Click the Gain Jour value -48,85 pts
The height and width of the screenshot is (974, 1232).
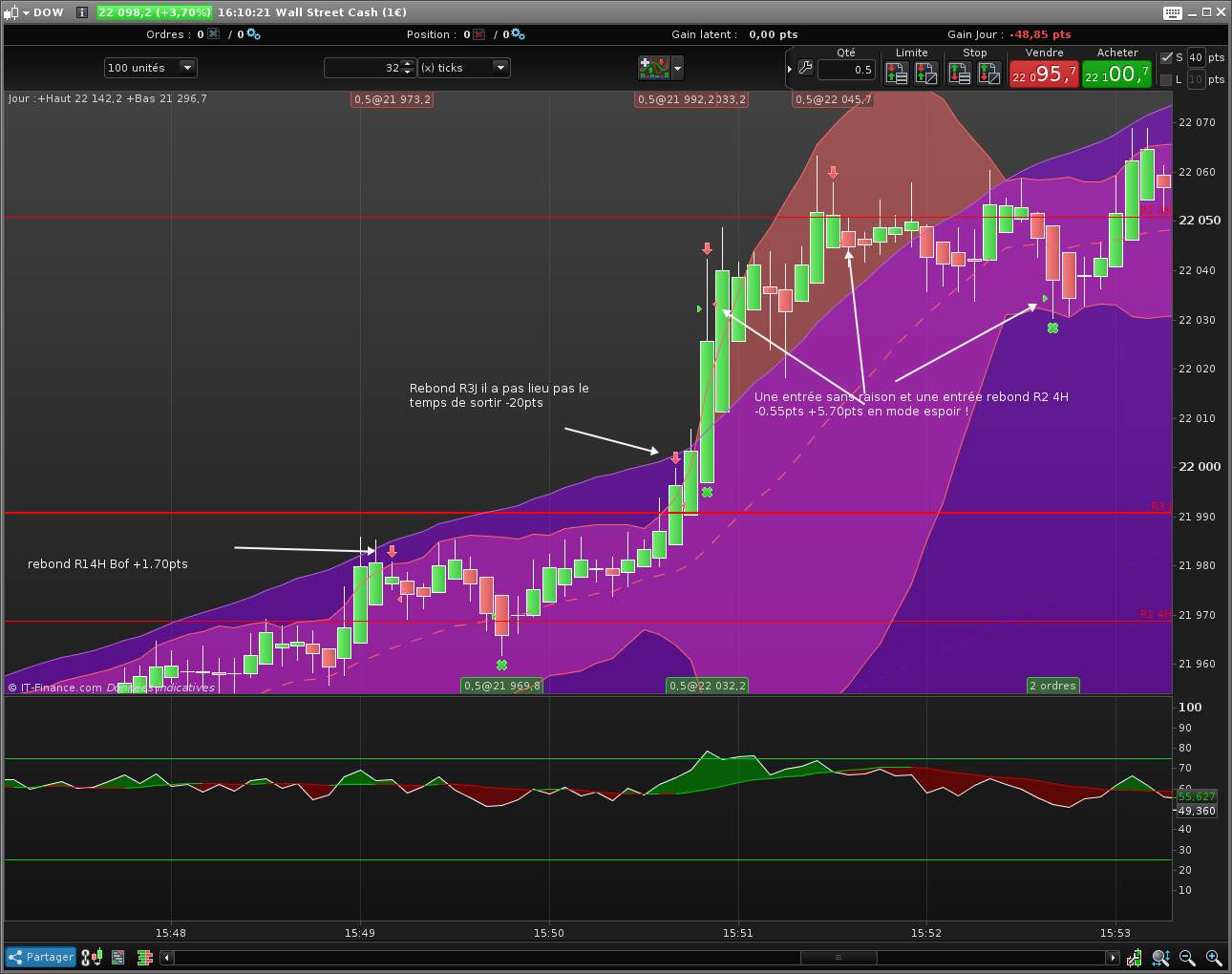click(x=1040, y=34)
